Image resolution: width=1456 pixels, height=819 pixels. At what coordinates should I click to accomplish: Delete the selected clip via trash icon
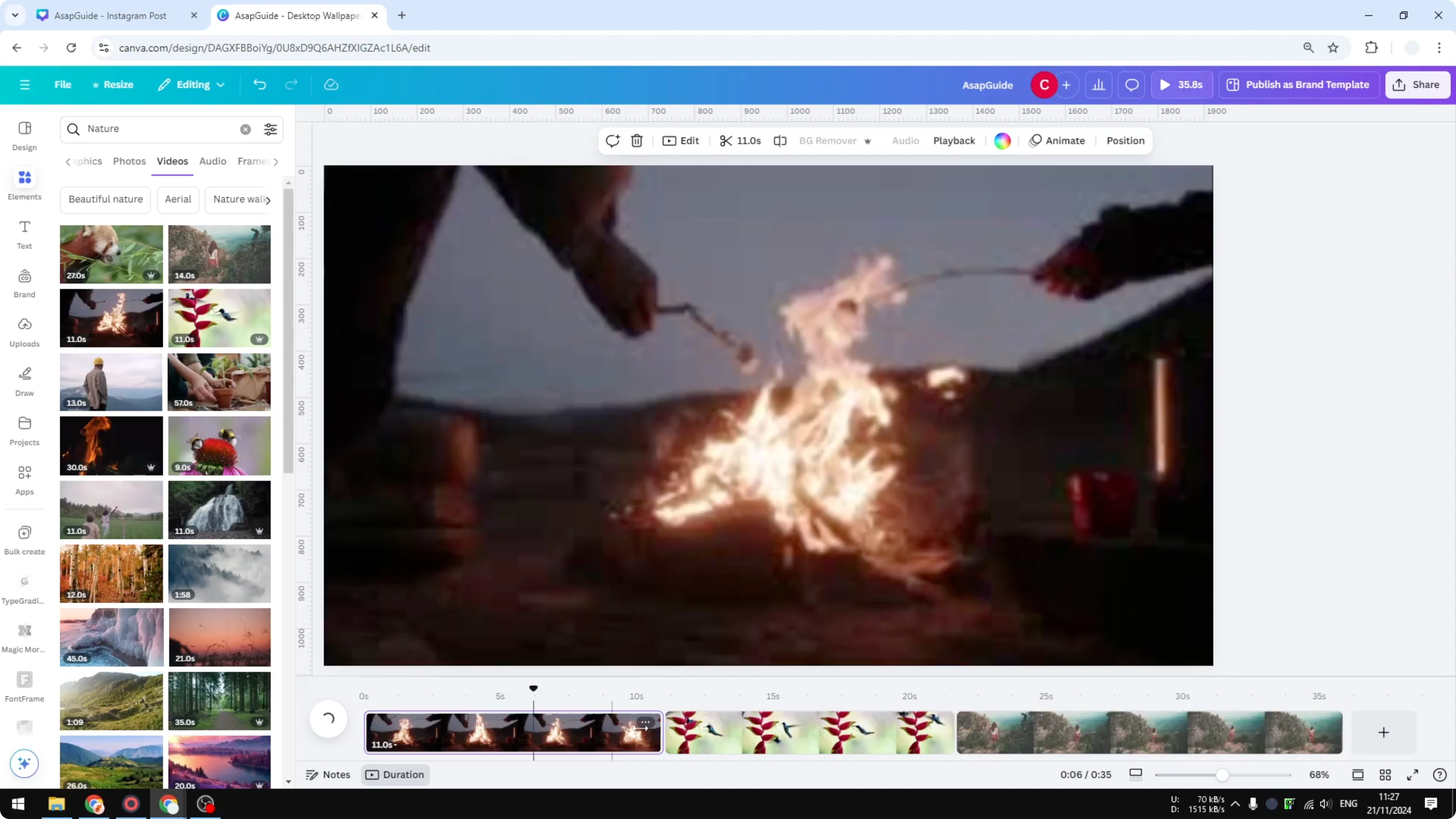coord(637,141)
